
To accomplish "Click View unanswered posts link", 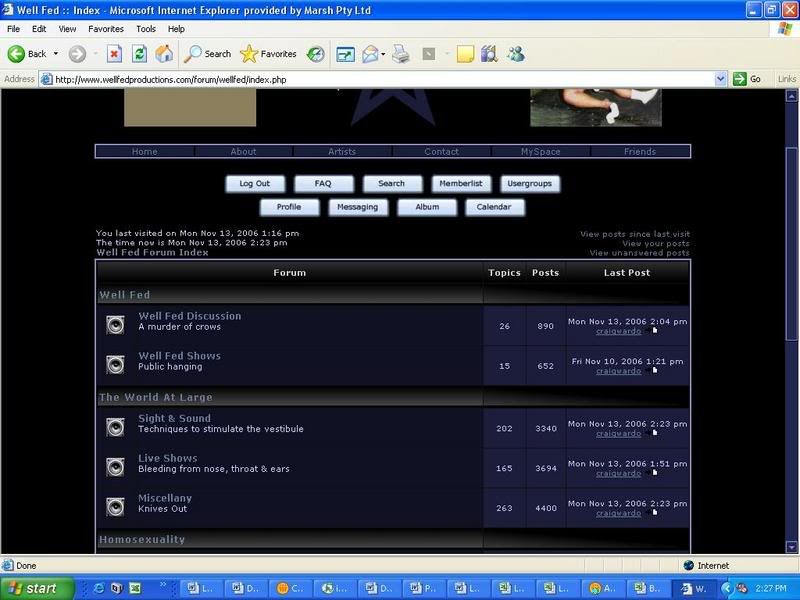I will [639, 253].
